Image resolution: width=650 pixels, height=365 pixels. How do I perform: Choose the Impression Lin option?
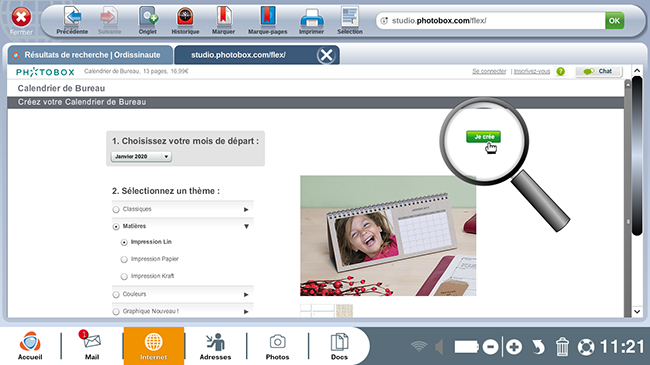coord(124,242)
